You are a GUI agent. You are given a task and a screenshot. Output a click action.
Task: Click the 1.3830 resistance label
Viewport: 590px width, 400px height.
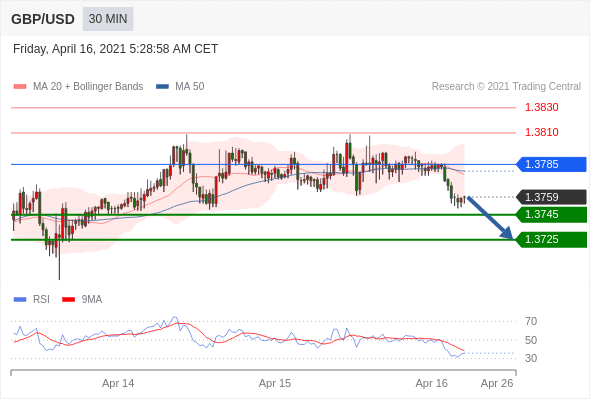[x=541, y=108]
